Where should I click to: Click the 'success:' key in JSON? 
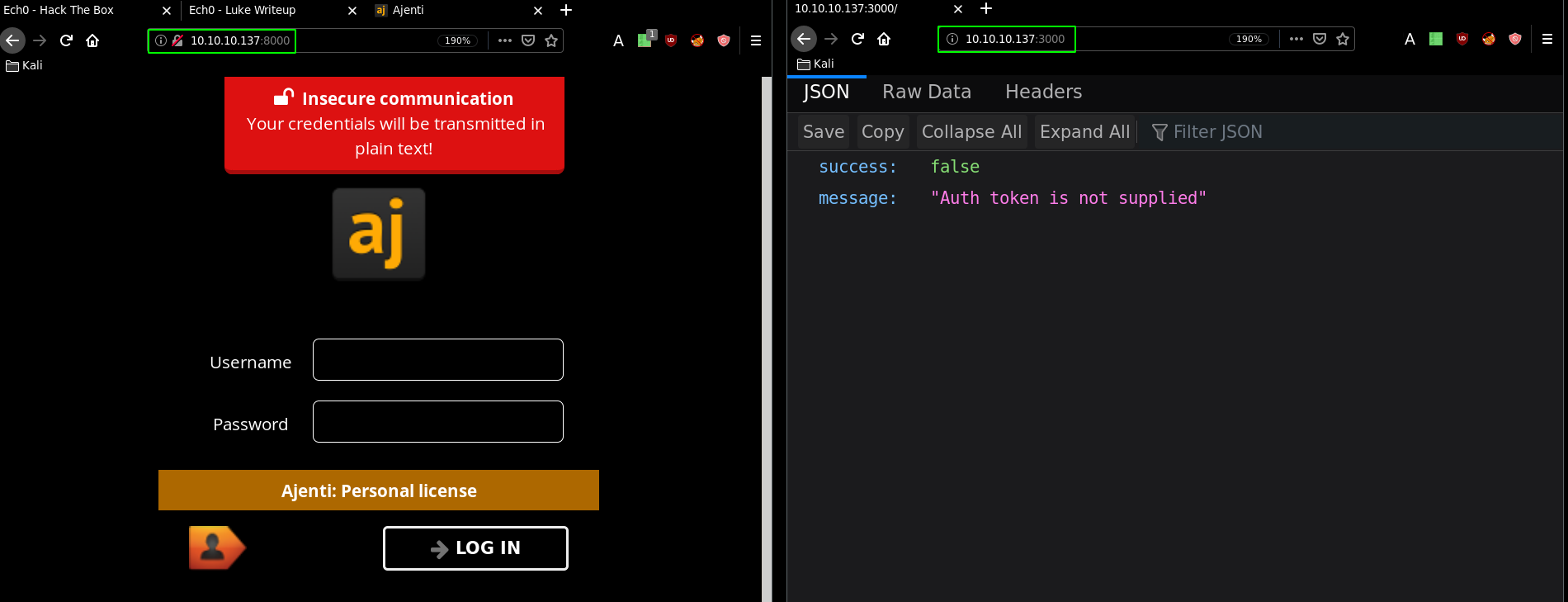click(857, 167)
